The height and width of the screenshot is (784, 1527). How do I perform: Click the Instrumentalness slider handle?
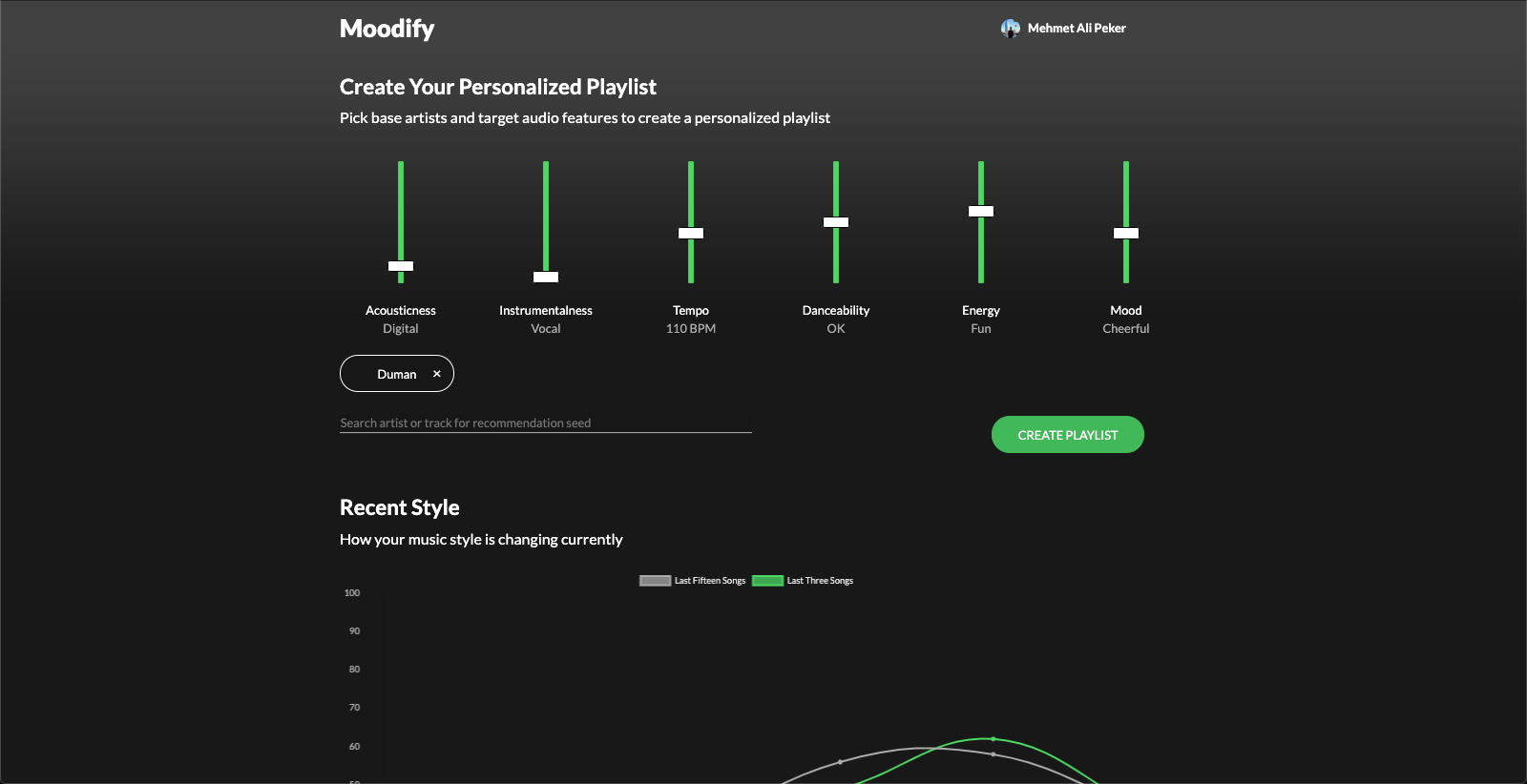click(546, 277)
